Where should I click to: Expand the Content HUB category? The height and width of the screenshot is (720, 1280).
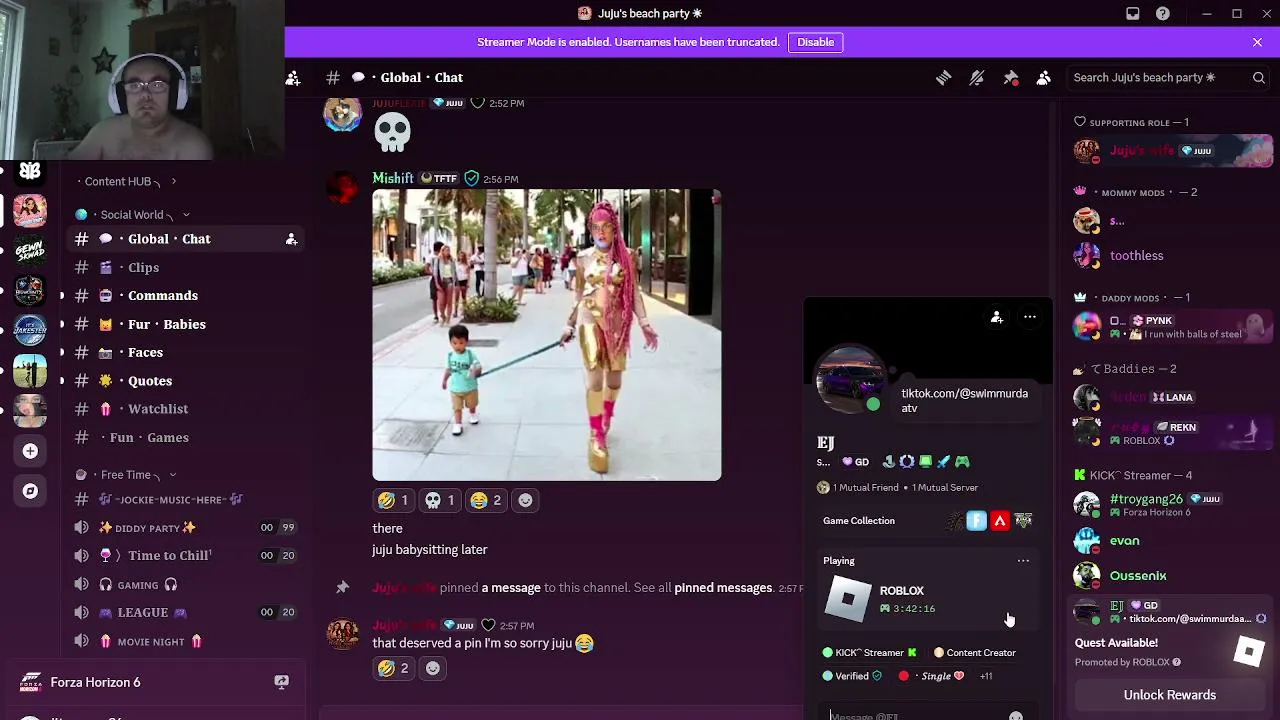point(126,181)
